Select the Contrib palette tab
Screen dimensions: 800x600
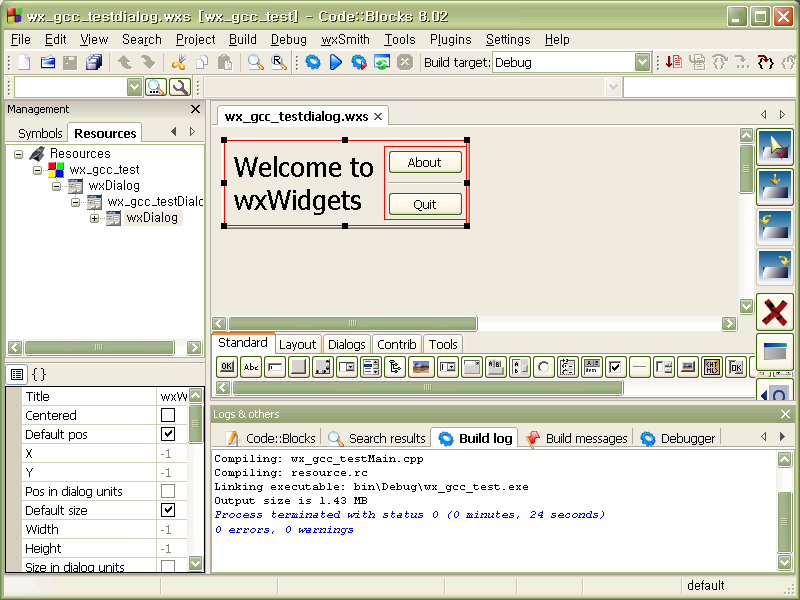pos(396,344)
